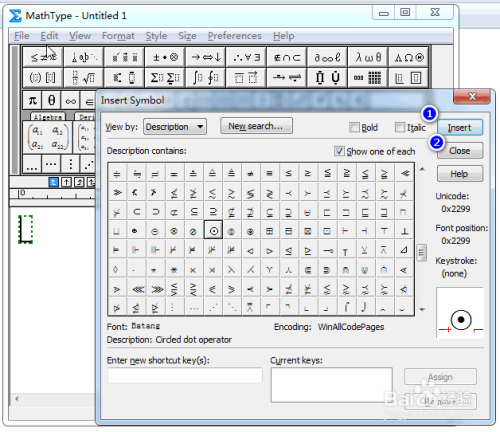Insert the theta symbol from toolbar
Screen dimensions: 500x432
point(51,100)
